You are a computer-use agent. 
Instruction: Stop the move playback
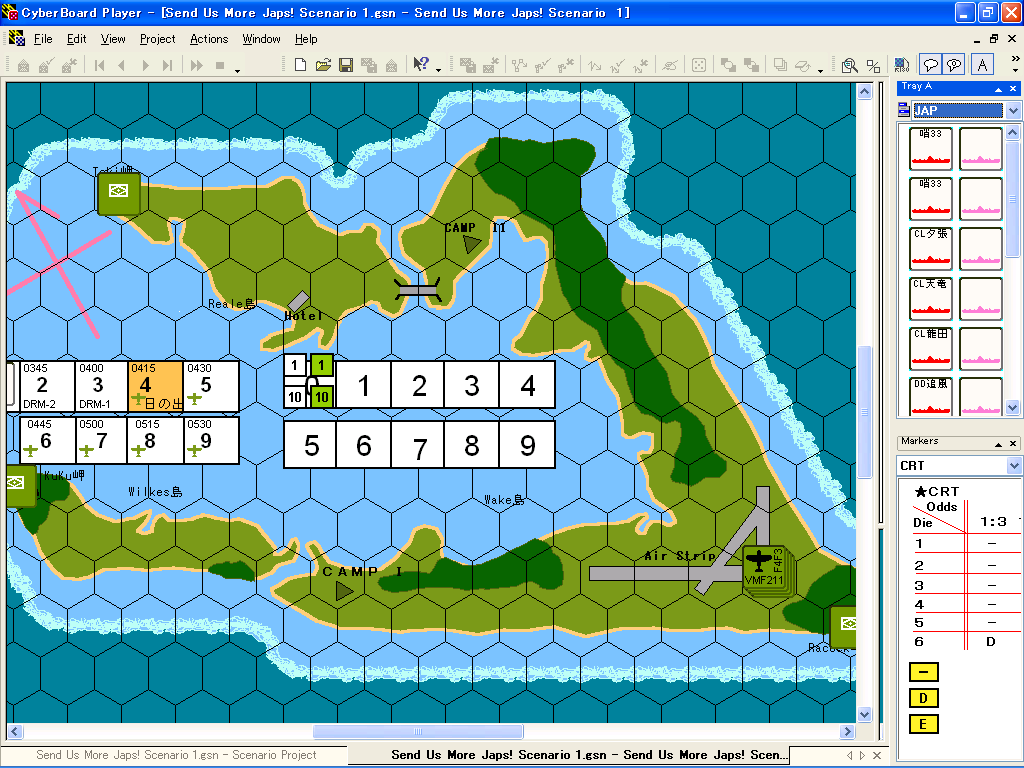pos(220,65)
